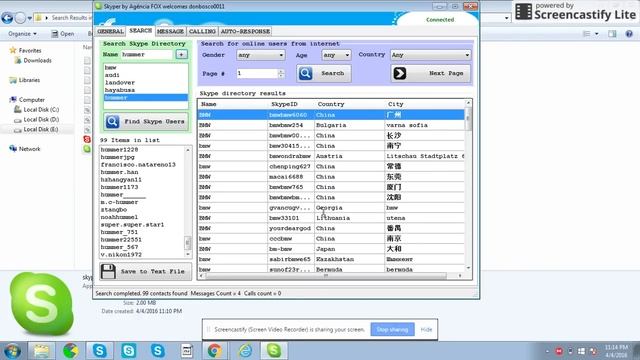This screenshot has height=360, width=640.
Task: Select the Kazakhstan result row
Action: click(x=331, y=259)
